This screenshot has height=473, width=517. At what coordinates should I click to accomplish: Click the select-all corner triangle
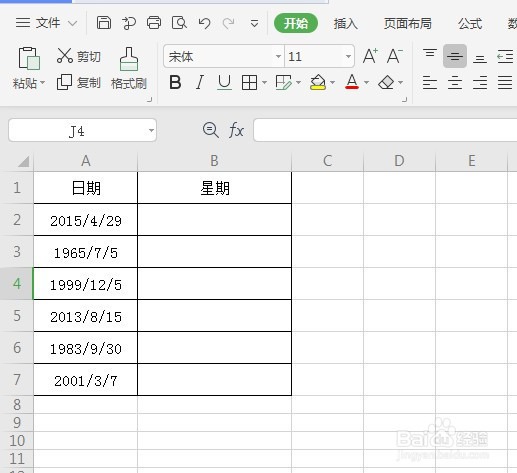point(23,161)
